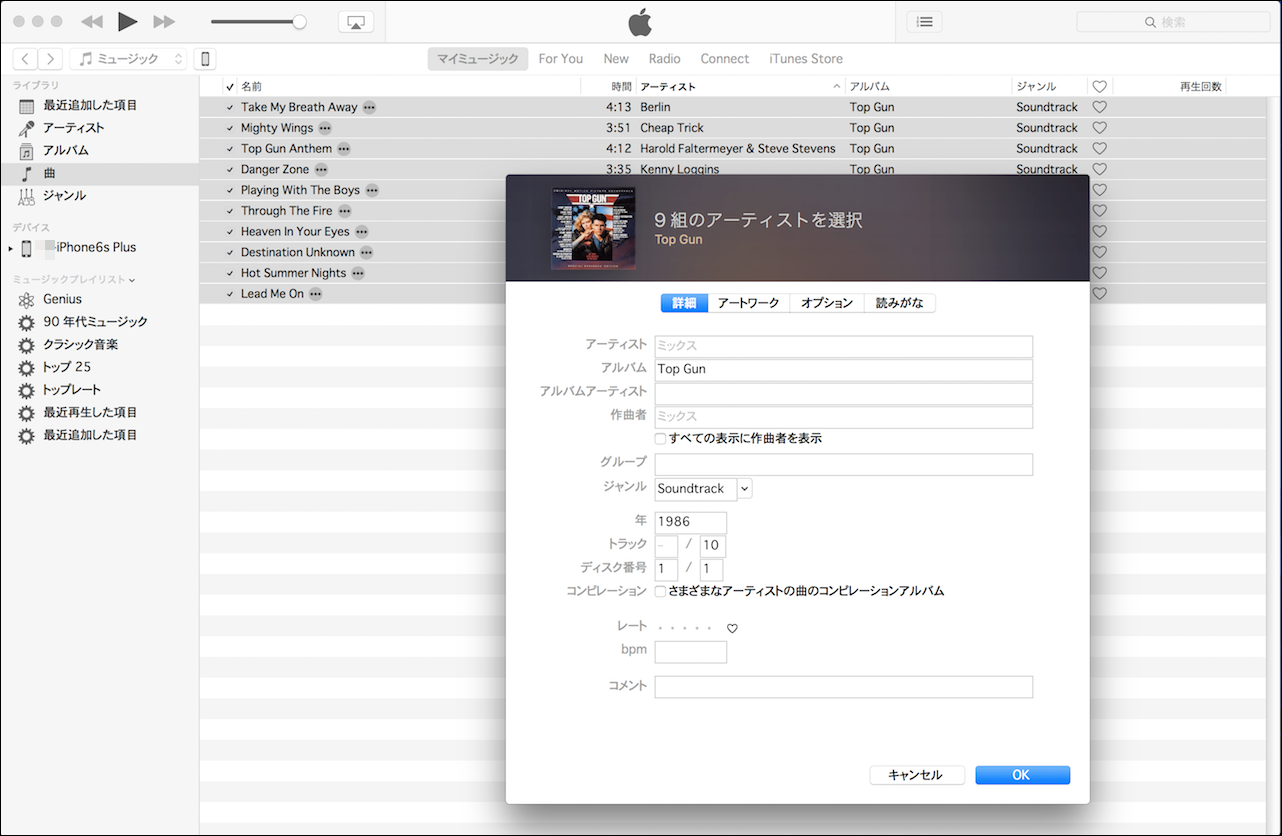This screenshot has height=836, width=1282.
Task: Select ジャンル in the library sidebar
Action: coord(64,195)
